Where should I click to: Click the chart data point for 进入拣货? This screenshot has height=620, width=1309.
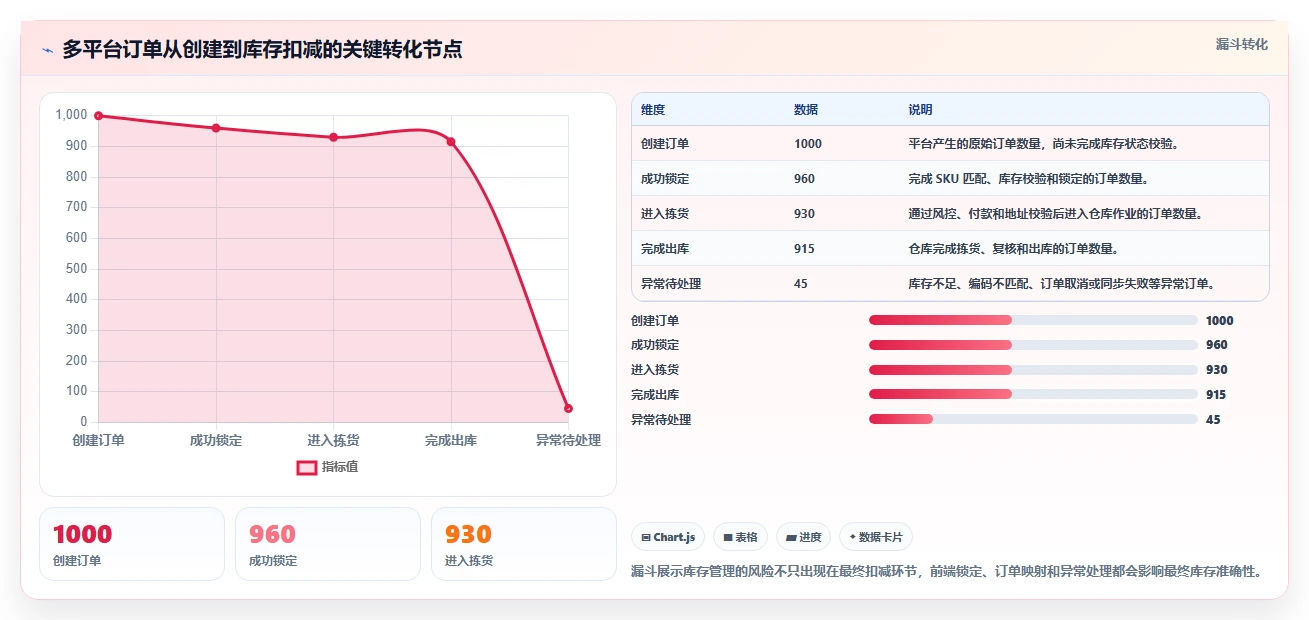coord(333,137)
